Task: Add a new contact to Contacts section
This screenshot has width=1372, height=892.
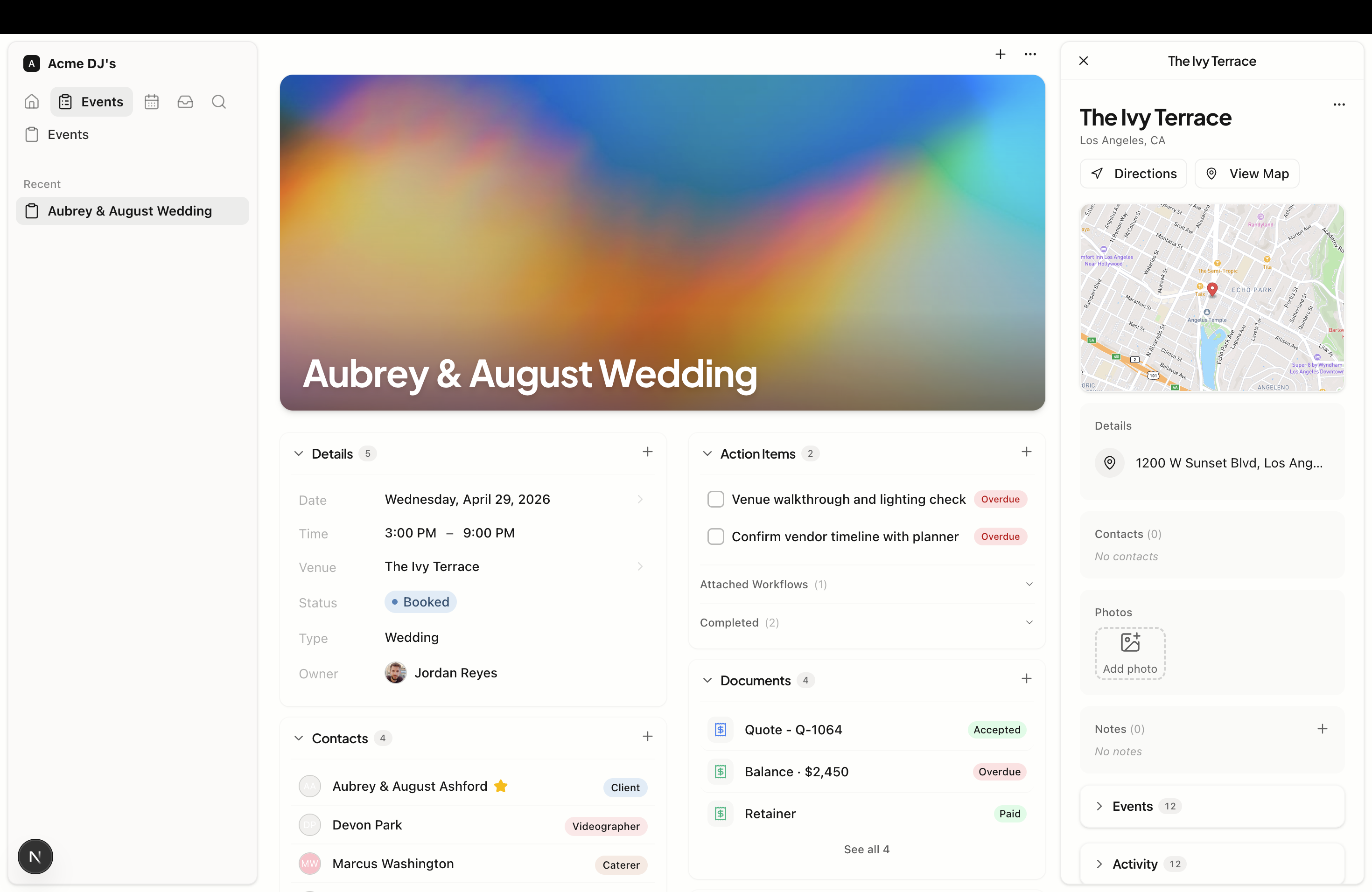Action: point(647,737)
